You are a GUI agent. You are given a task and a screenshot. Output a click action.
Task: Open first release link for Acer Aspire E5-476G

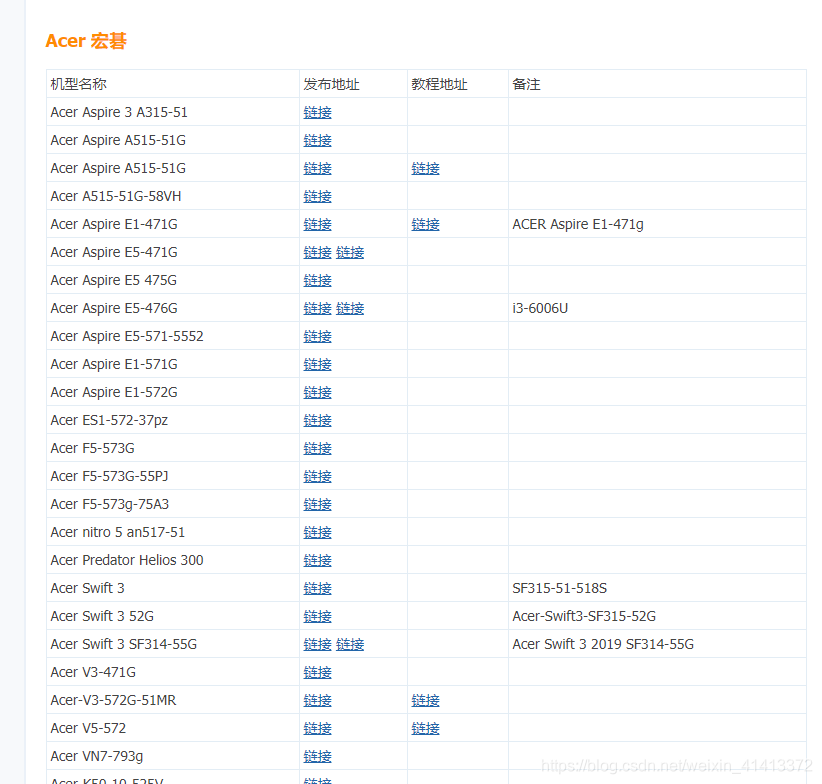317,308
